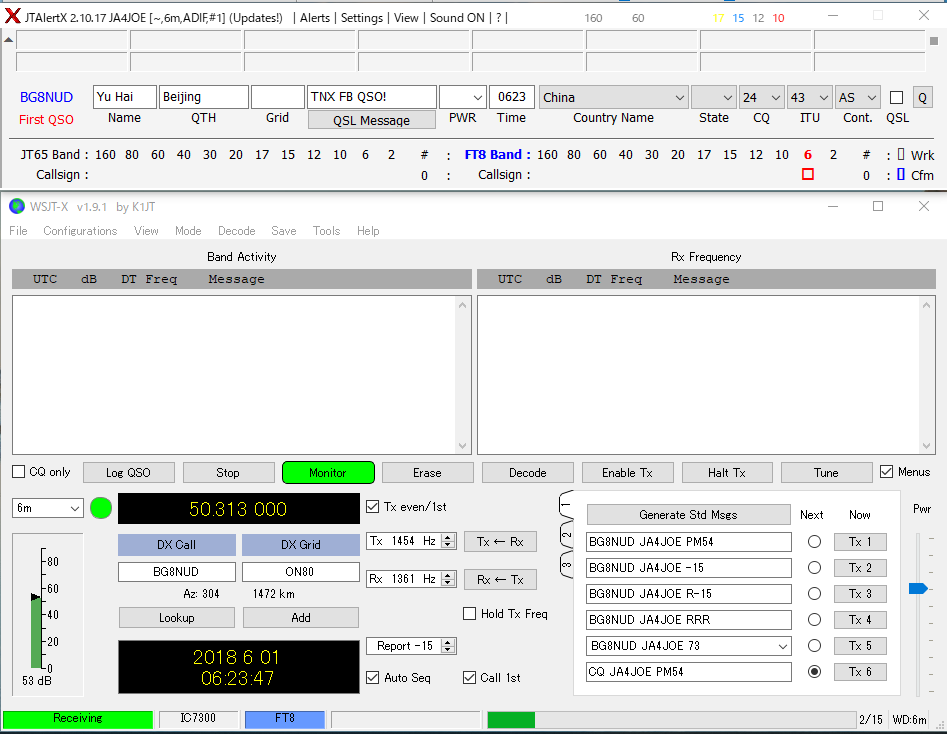
Task: Toggle the Call 1st checkbox
Action: point(469,678)
